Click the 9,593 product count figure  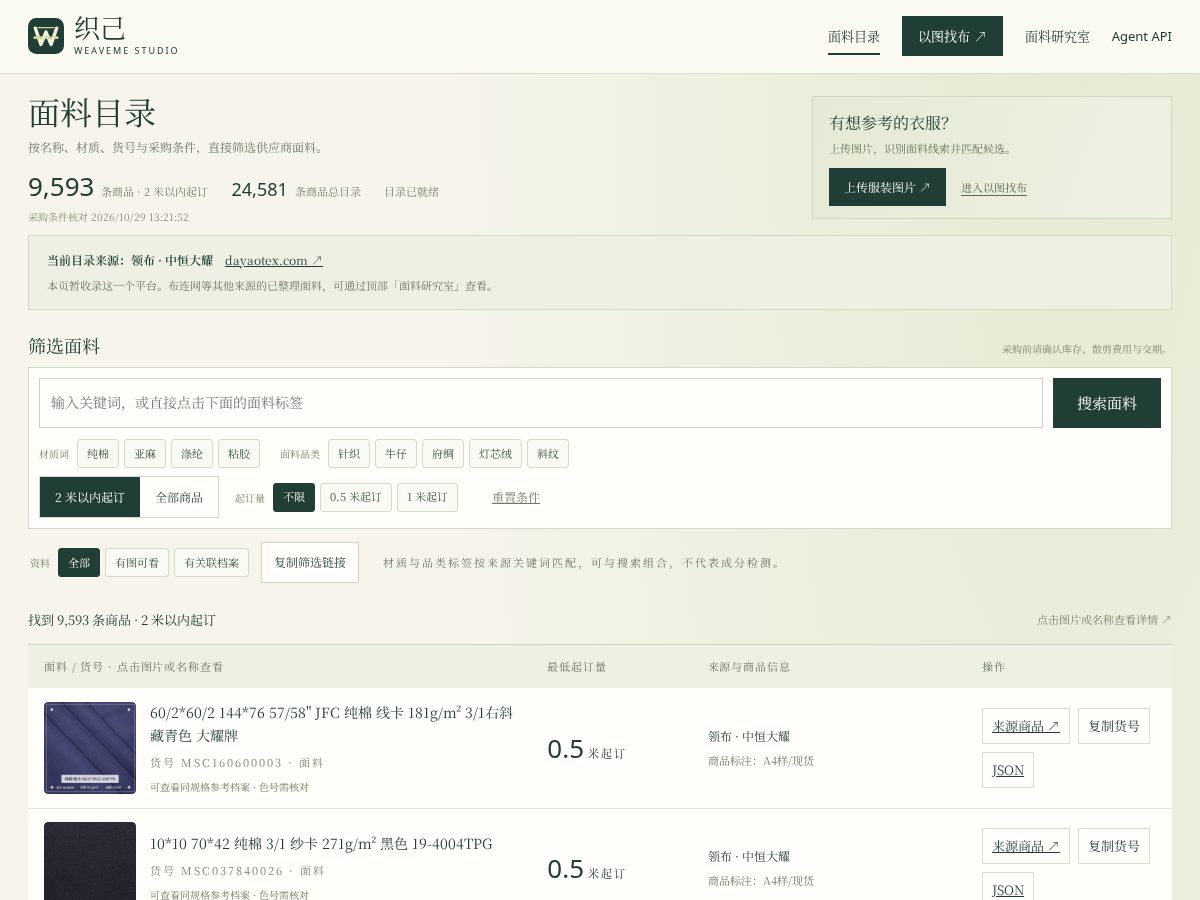coord(61,188)
